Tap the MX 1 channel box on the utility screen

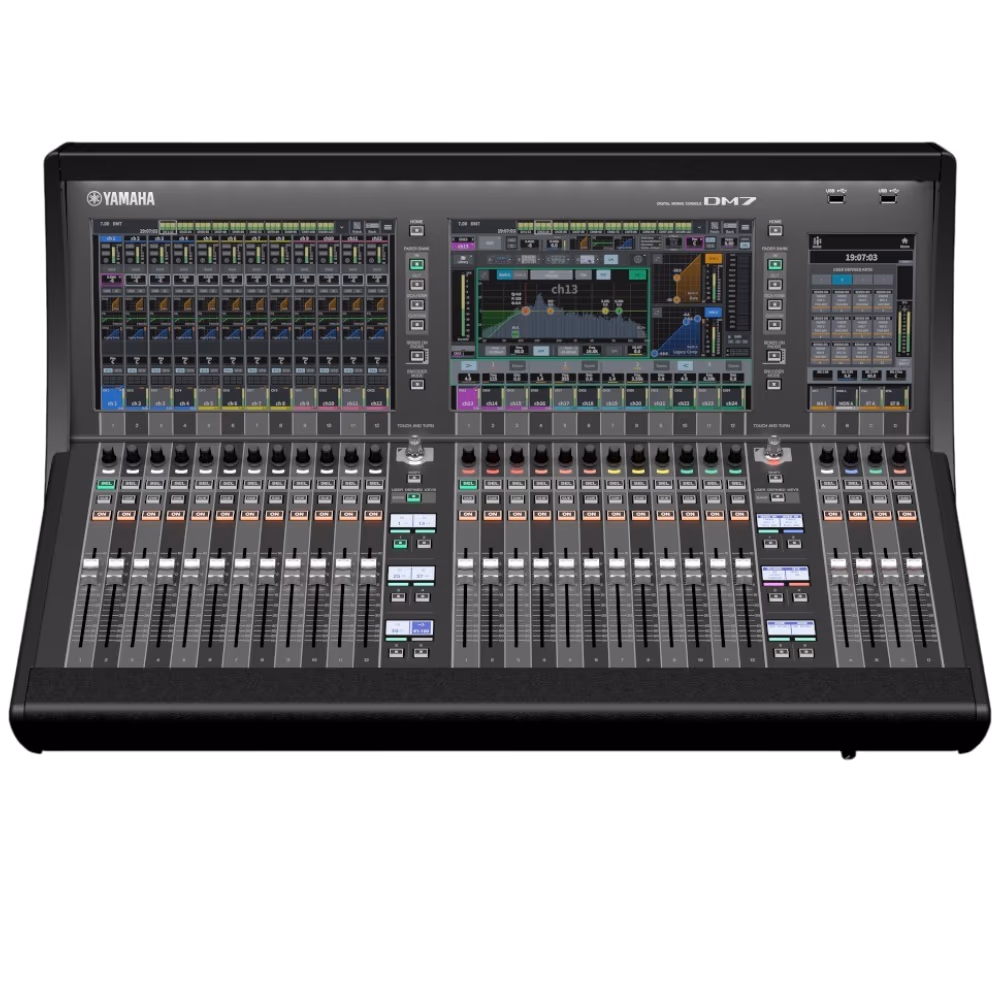coord(821,399)
